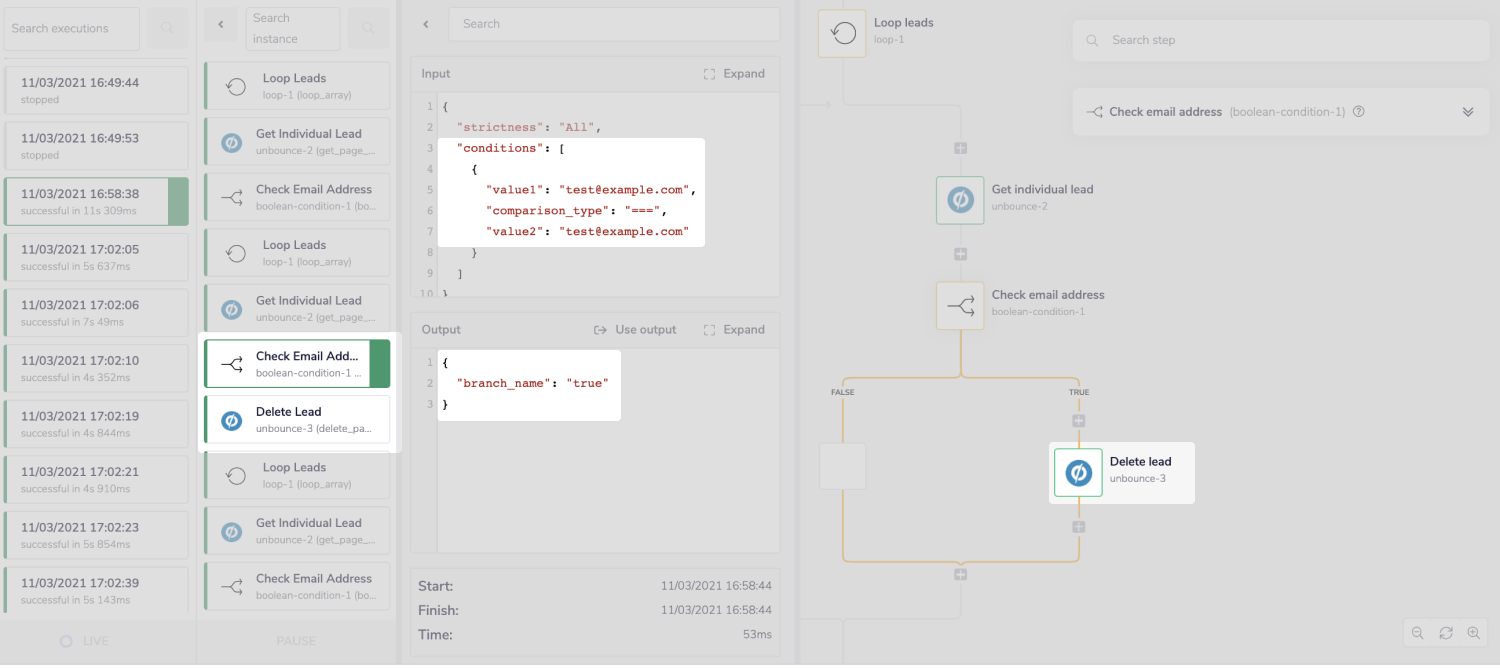Expand the Input JSON panel

click(734, 74)
